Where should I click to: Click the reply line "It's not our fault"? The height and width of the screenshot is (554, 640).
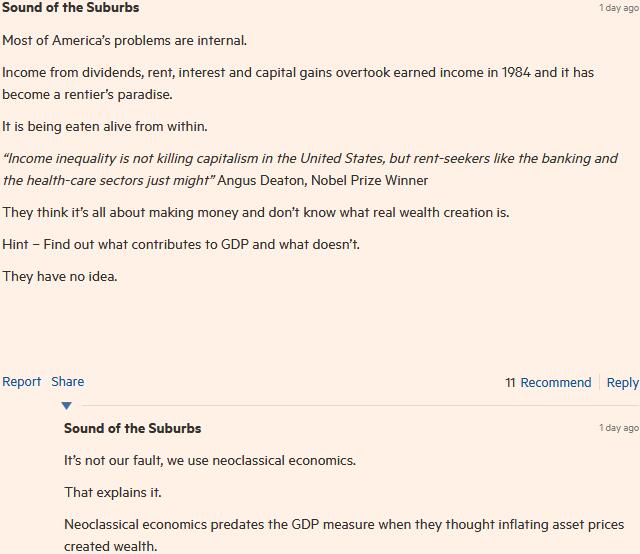tap(210, 461)
